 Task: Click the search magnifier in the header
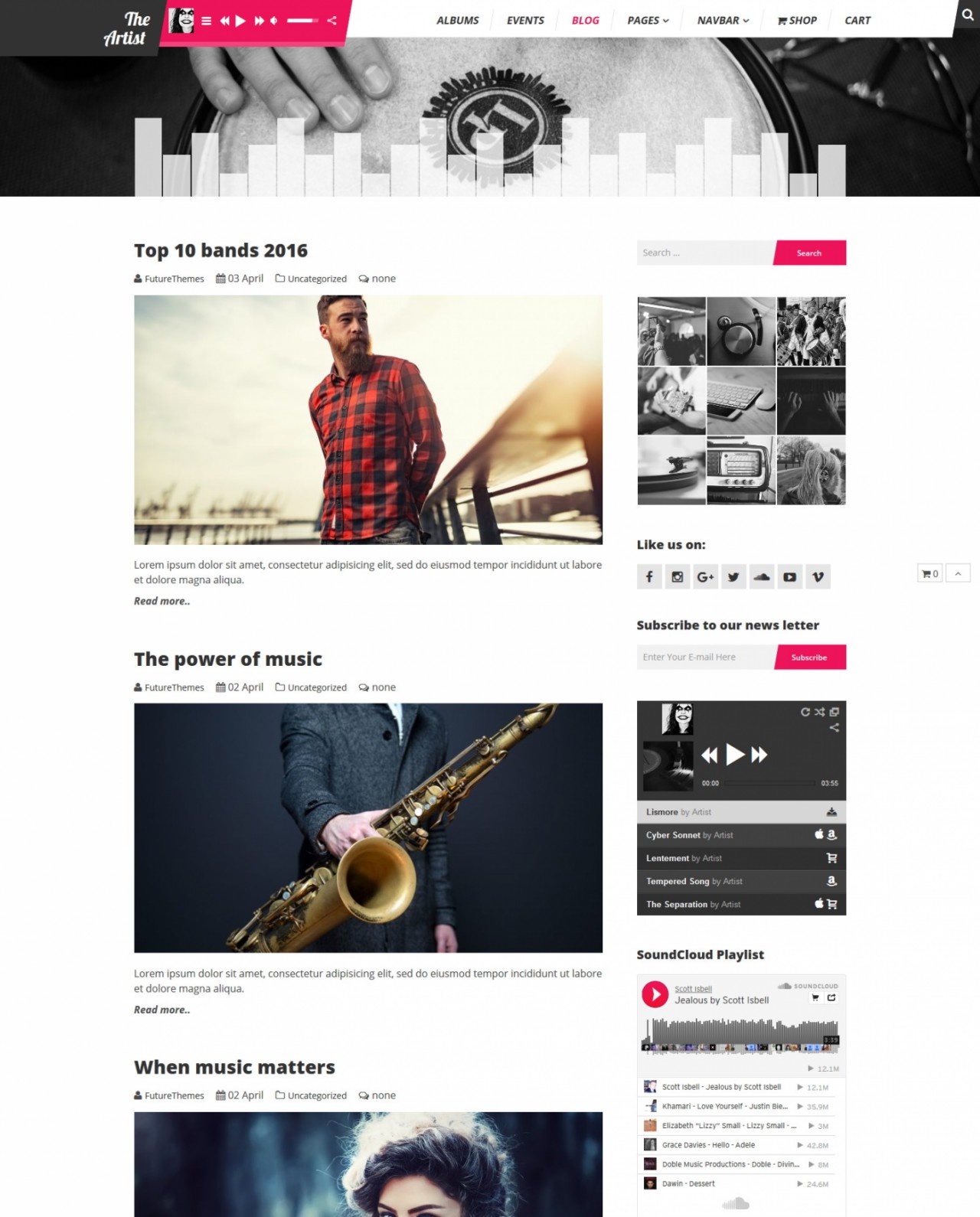point(968,15)
